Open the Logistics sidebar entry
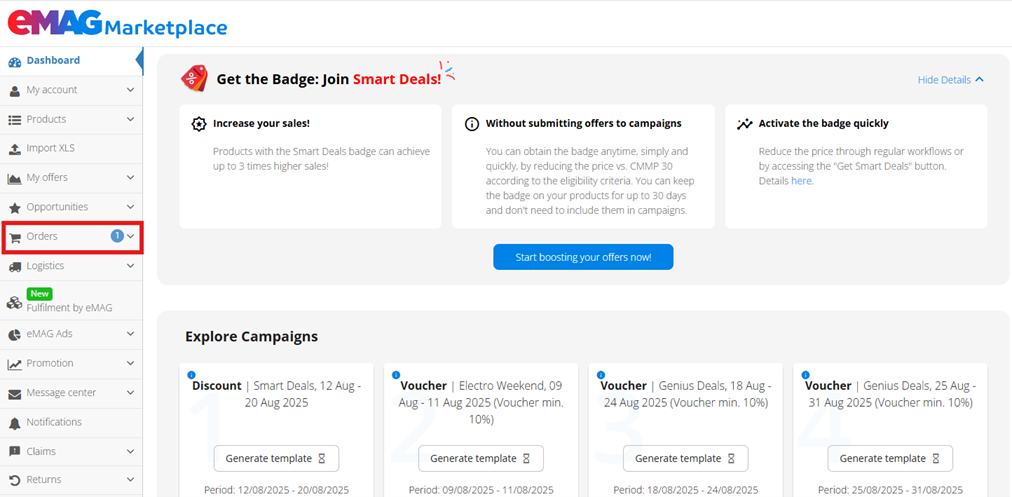The image size is (1012, 497). click(71, 266)
